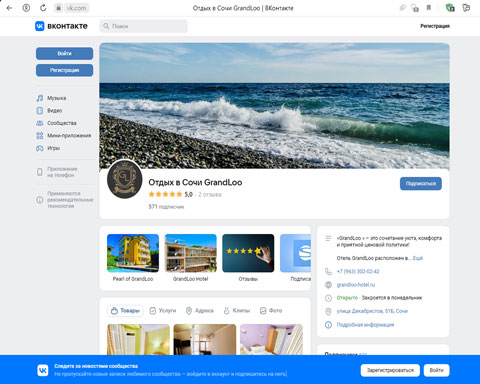This screenshot has width=480, height=384.
Task: Click Зарегистрироваться in the bottom banner
Action: point(390,370)
